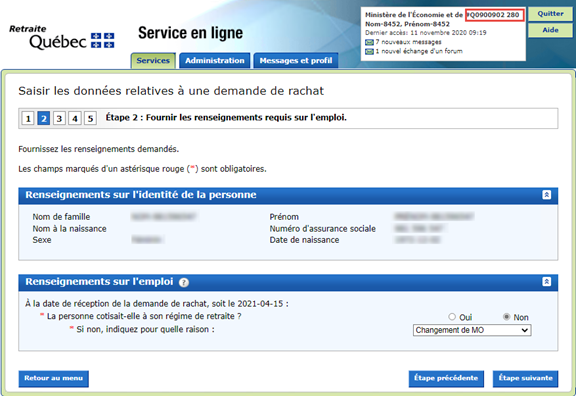
Task: Select step 2 in the step indicator
Action: pyautogui.click(x=44, y=119)
